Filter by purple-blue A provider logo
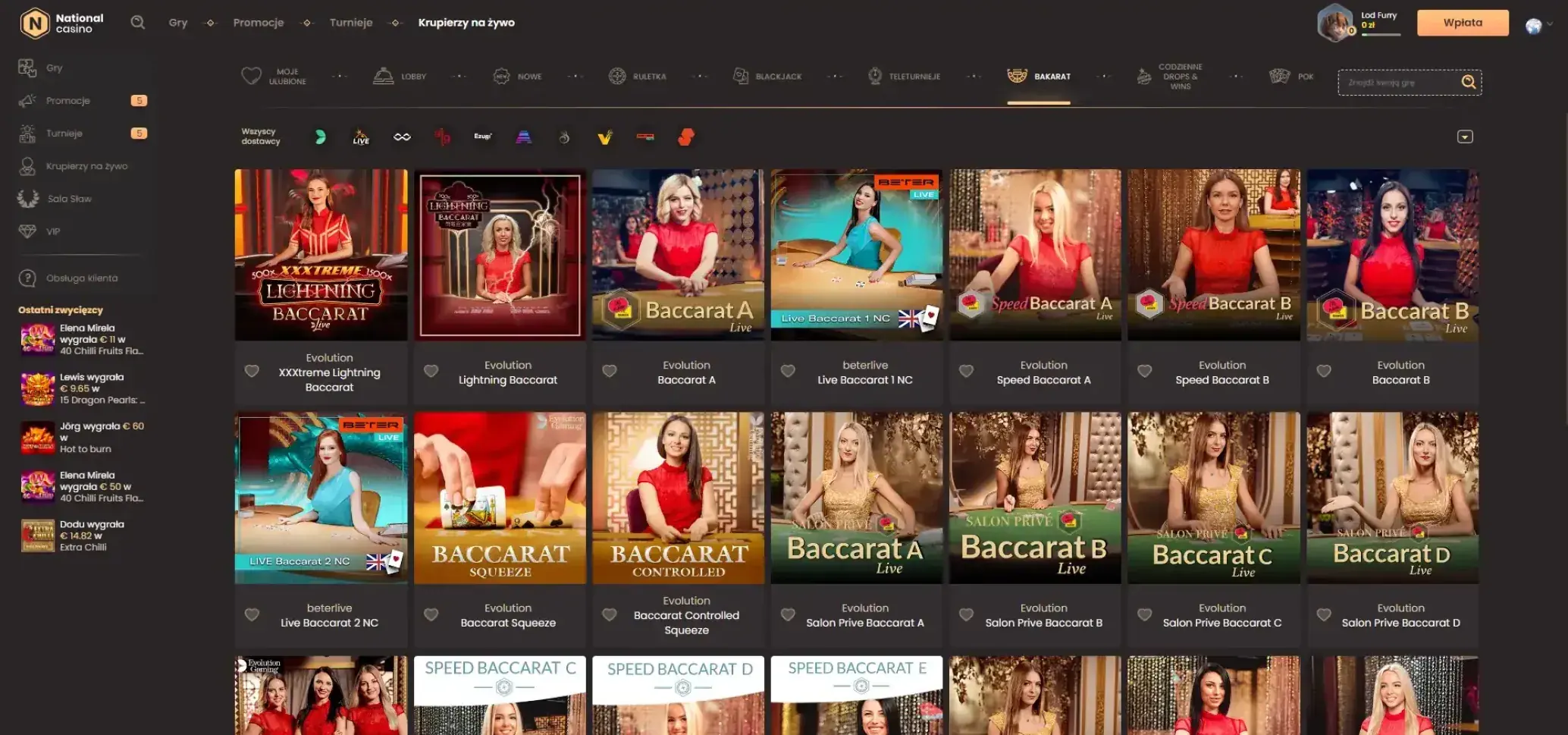The height and width of the screenshot is (735, 1568). pos(524,137)
